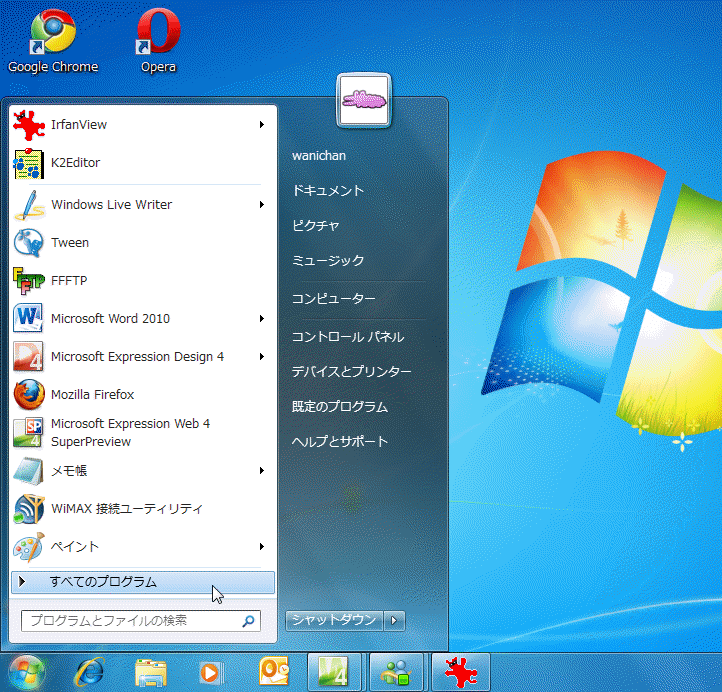Screen dimensions: 722x692
Task: Click the Expression Design 4 icon
Action: [29, 356]
